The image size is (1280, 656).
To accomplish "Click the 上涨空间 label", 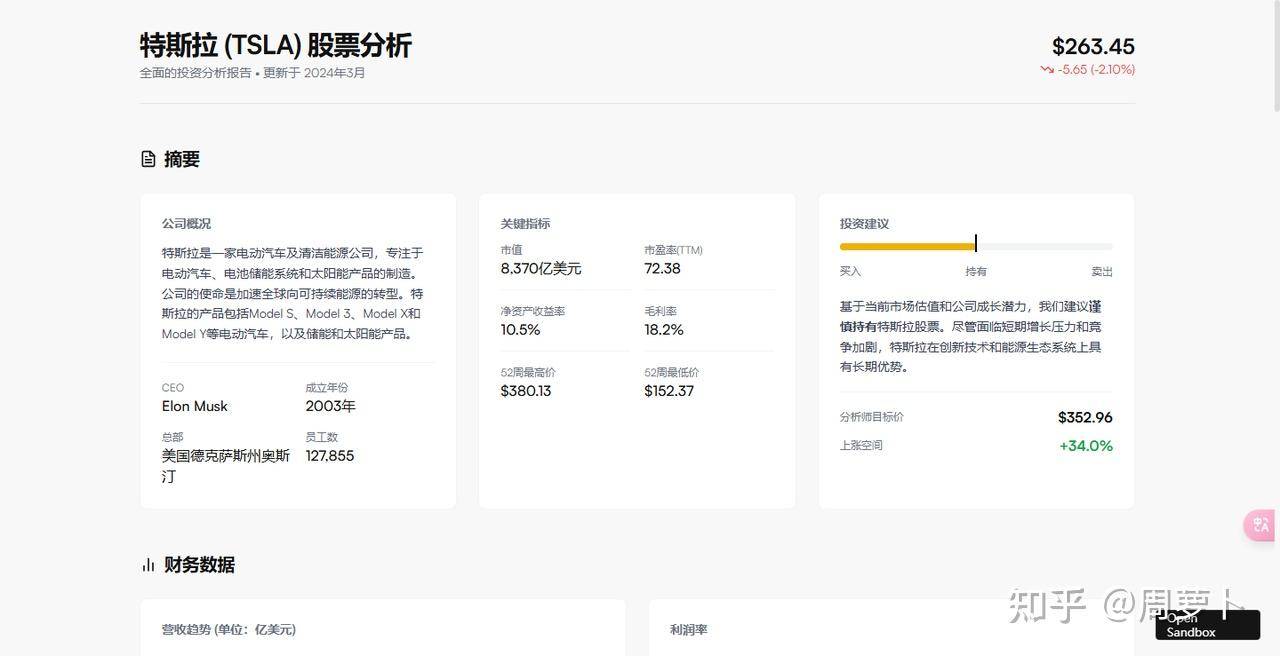I will pyautogui.click(x=861, y=446).
